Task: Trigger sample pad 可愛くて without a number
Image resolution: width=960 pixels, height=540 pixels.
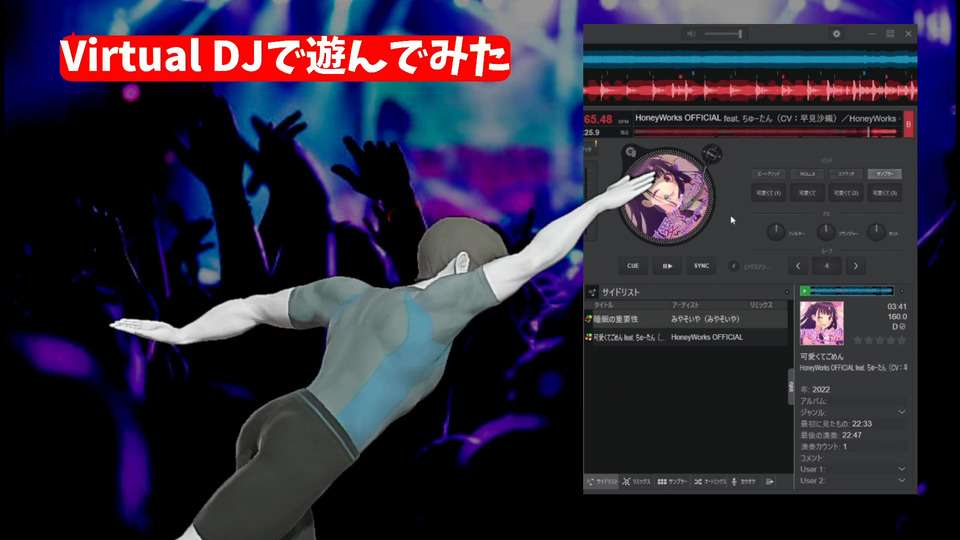Action: point(807,193)
